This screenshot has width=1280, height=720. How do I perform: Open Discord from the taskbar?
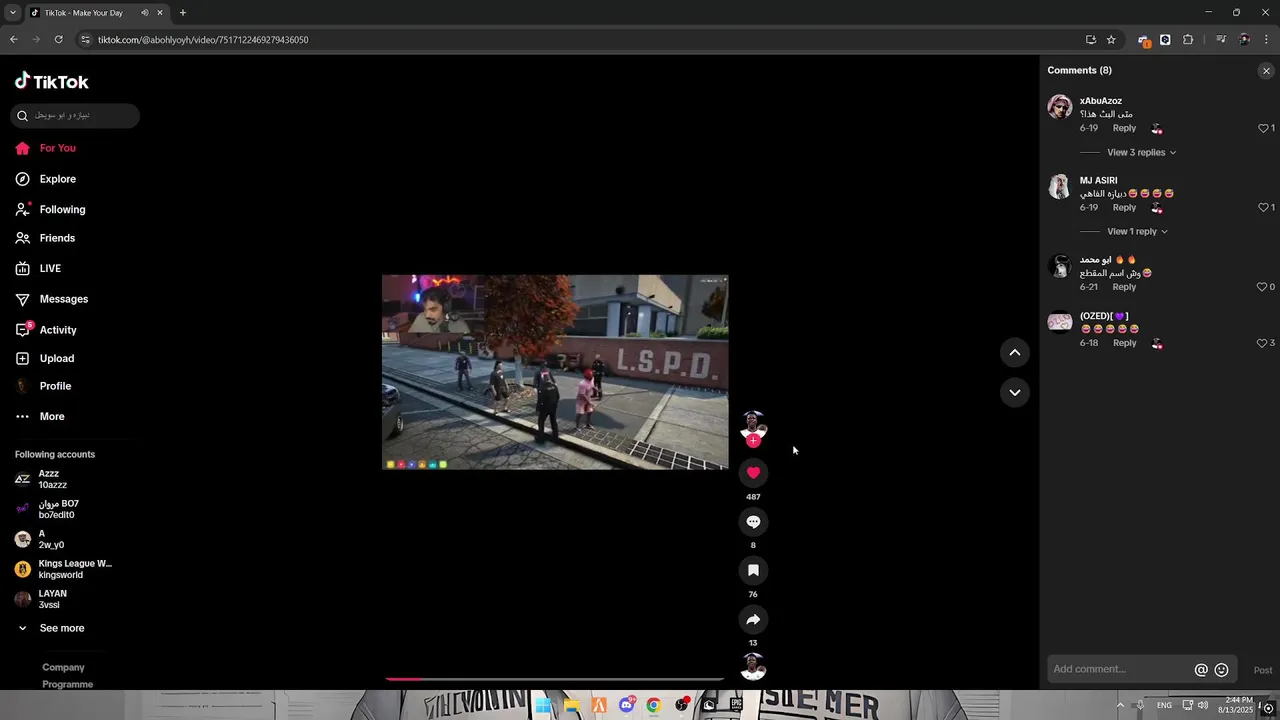coord(626,705)
